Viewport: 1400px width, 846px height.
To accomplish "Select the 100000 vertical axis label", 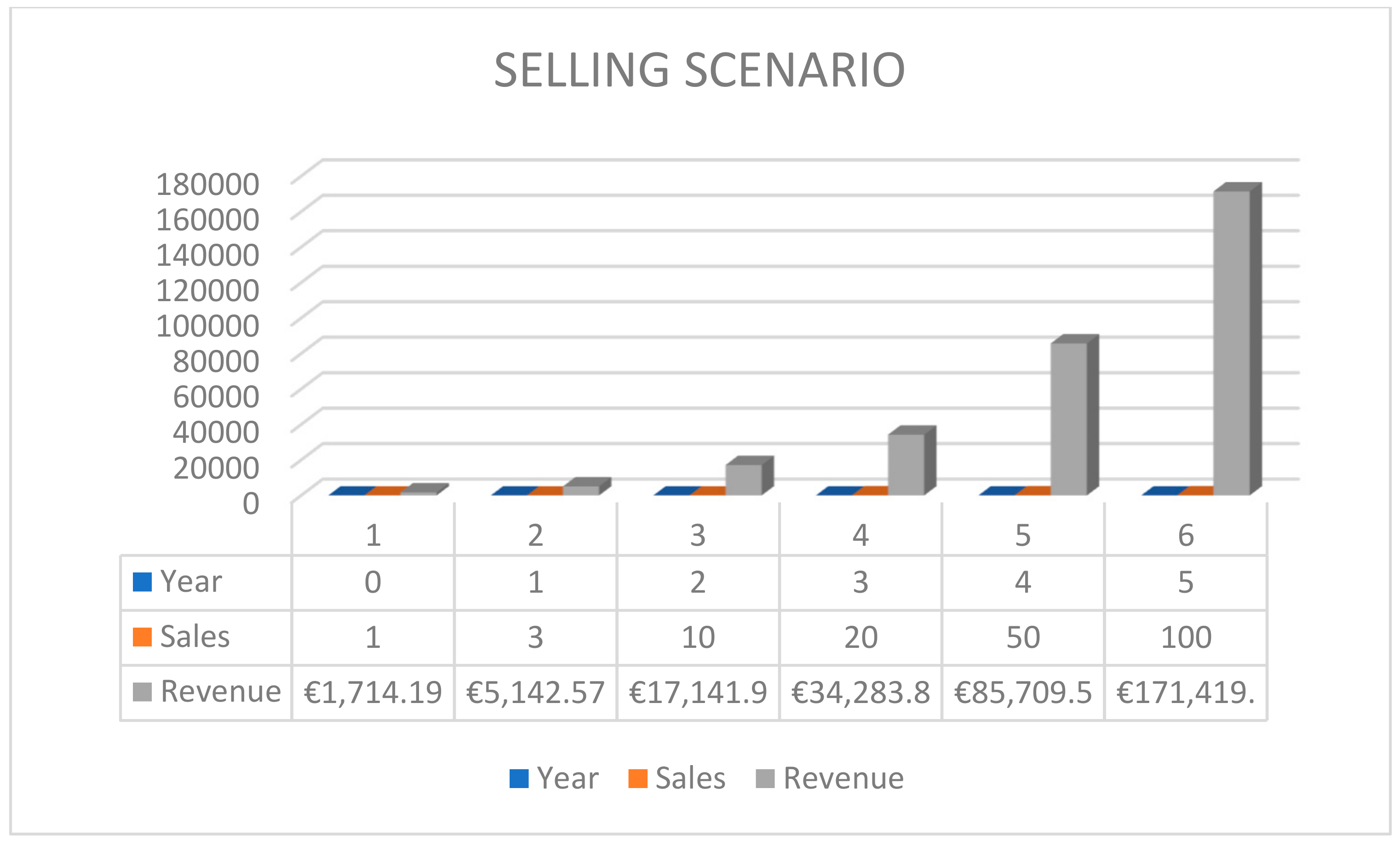I will (207, 326).
